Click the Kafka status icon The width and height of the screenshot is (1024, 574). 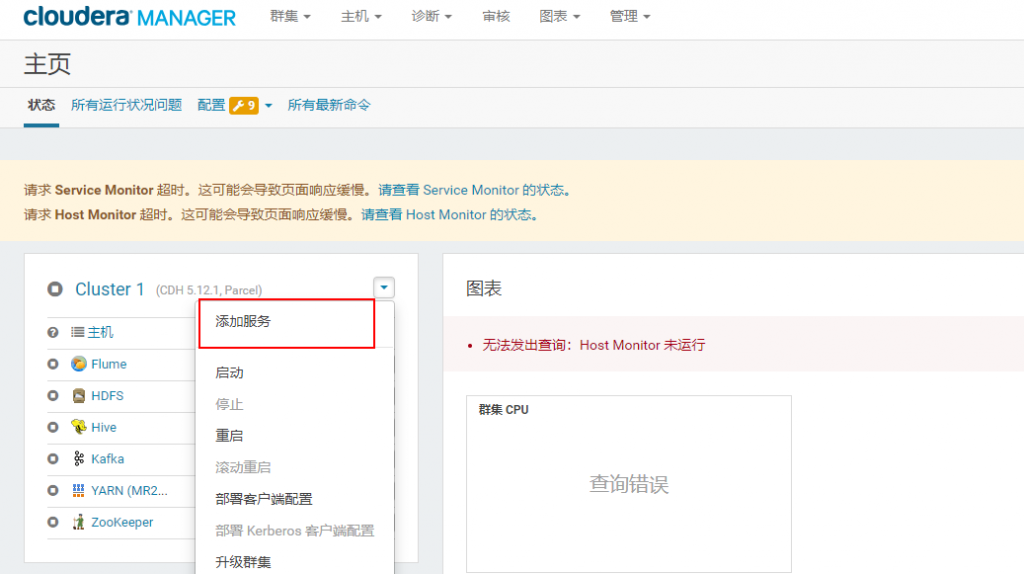[x=53, y=458]
